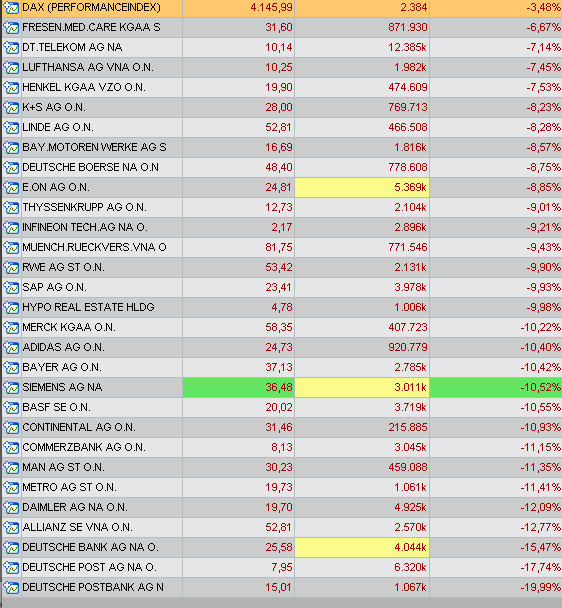Click the DAIMLER AG NA O.N. chart icon

[x=12, y=508]
